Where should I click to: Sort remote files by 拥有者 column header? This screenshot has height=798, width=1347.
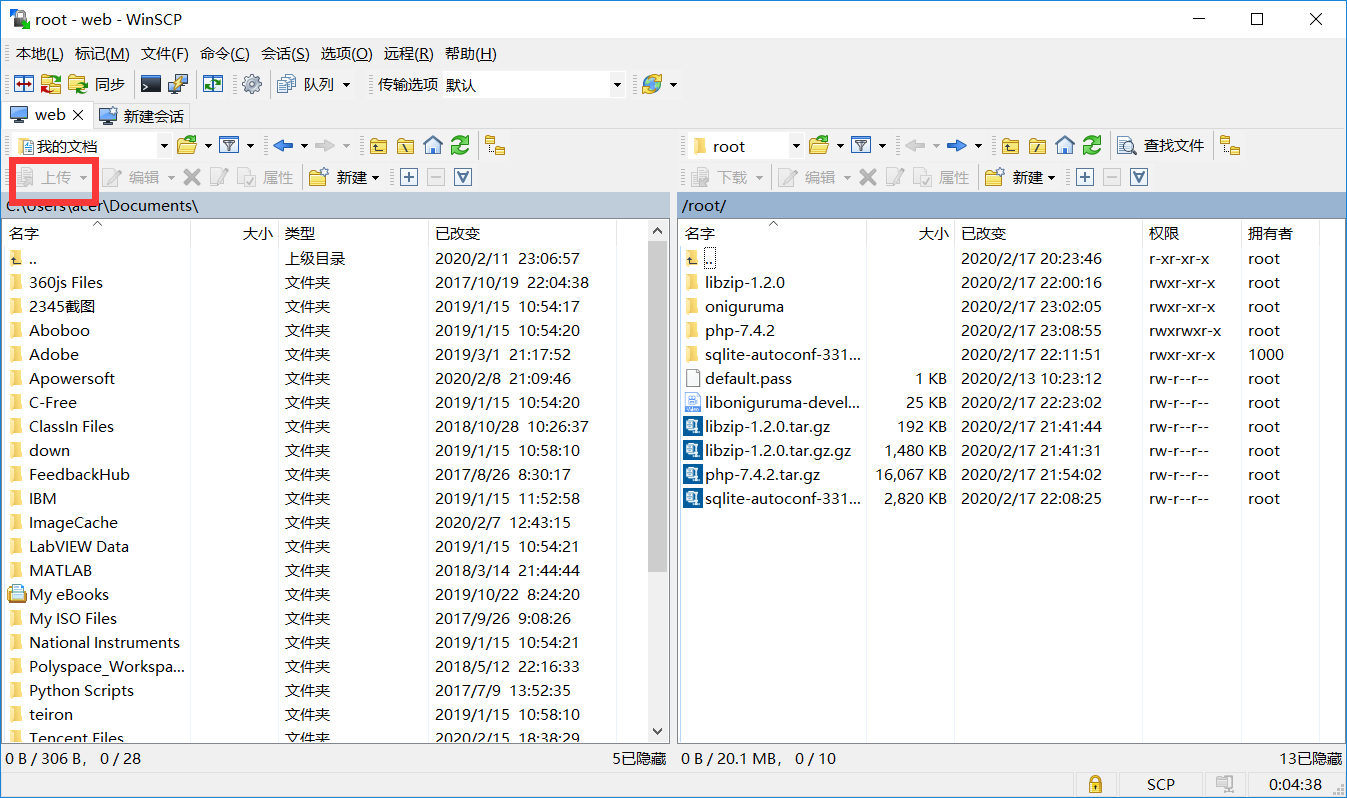tap(1281, 233)
